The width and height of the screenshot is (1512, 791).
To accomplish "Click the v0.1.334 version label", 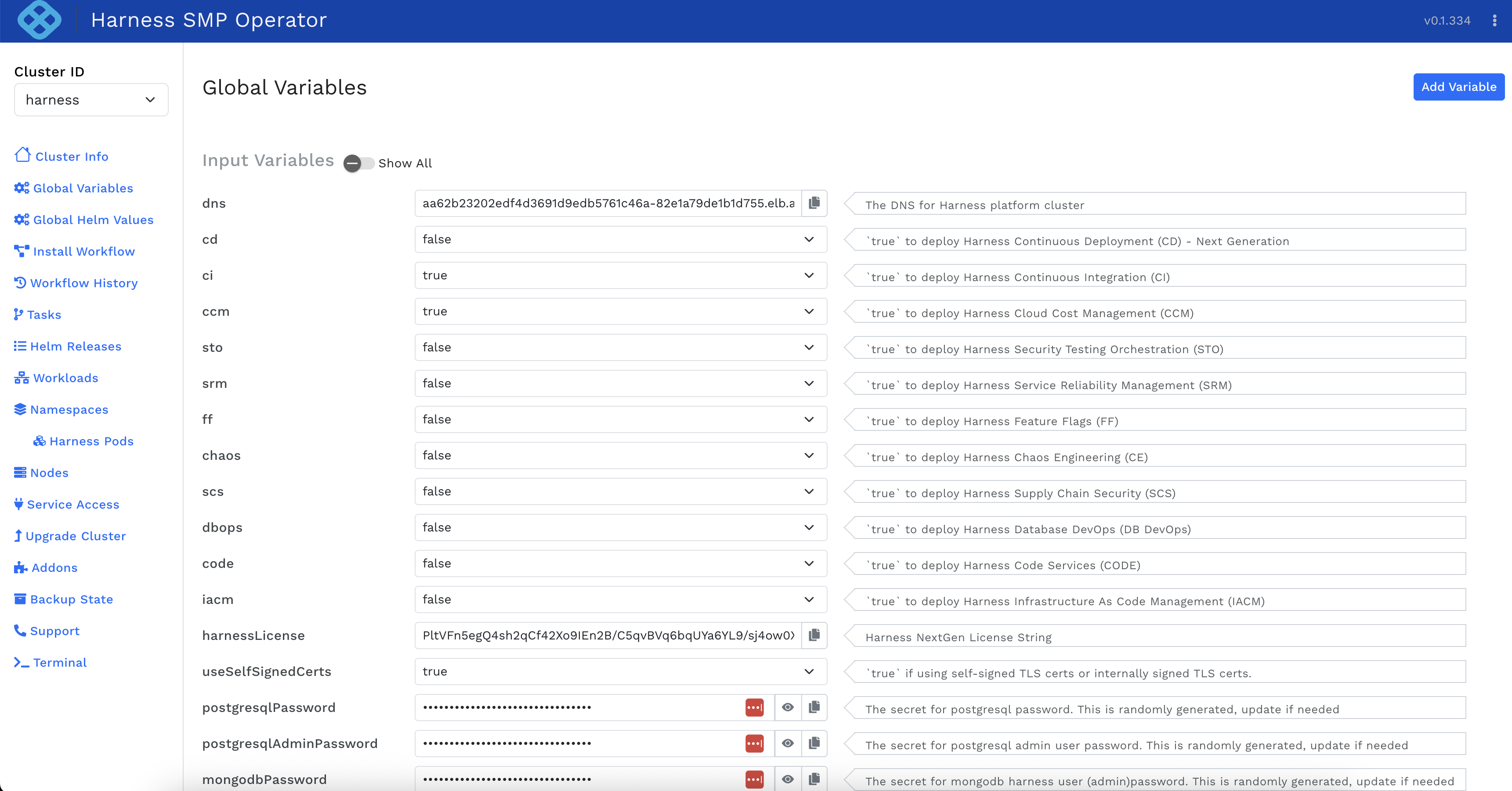I will coord(1447,21).
